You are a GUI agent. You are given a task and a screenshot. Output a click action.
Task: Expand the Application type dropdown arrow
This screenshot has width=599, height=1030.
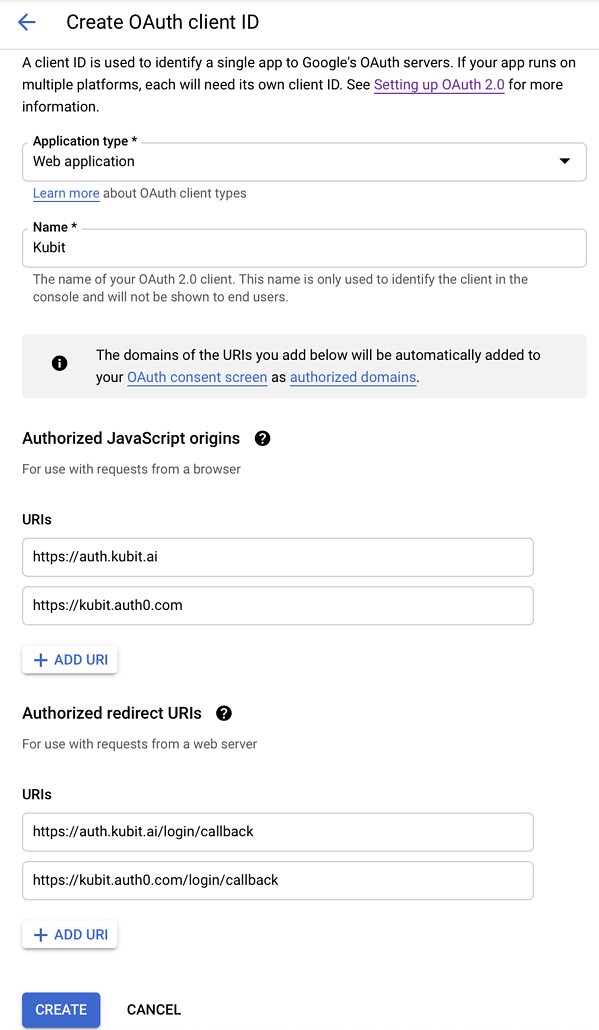coord(564,161)
